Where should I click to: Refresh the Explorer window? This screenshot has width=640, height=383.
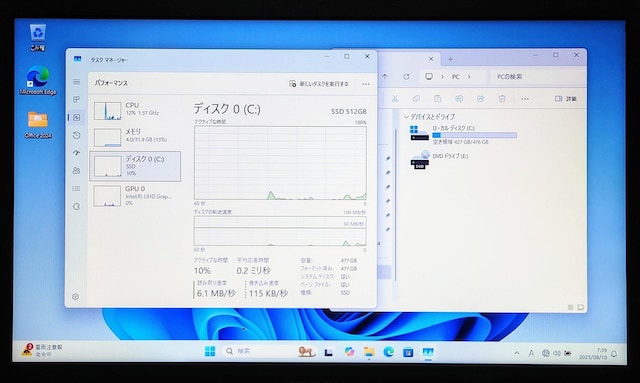(406, 76)
